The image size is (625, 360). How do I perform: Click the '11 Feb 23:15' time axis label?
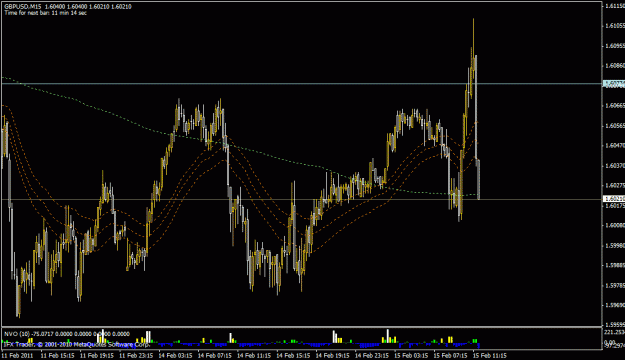[x=136, y=355]
